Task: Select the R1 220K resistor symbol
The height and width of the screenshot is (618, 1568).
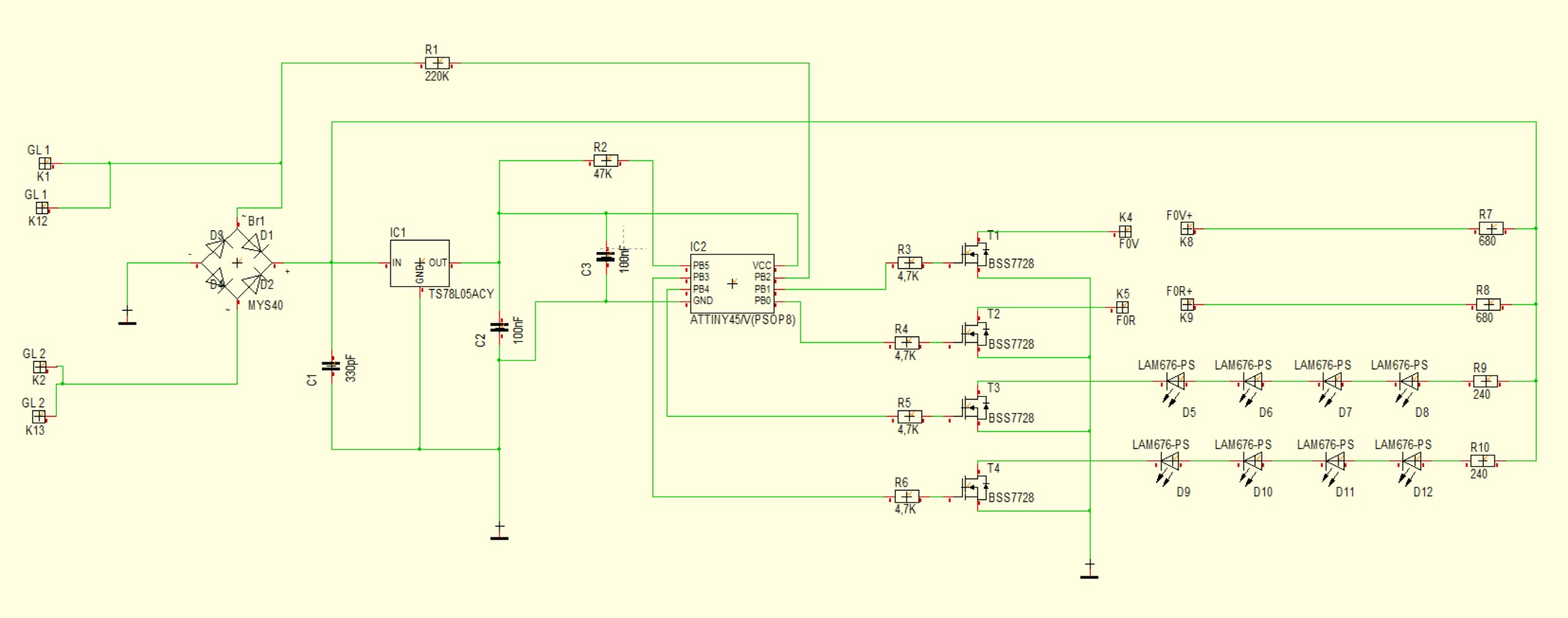Action: coord(437,63)
